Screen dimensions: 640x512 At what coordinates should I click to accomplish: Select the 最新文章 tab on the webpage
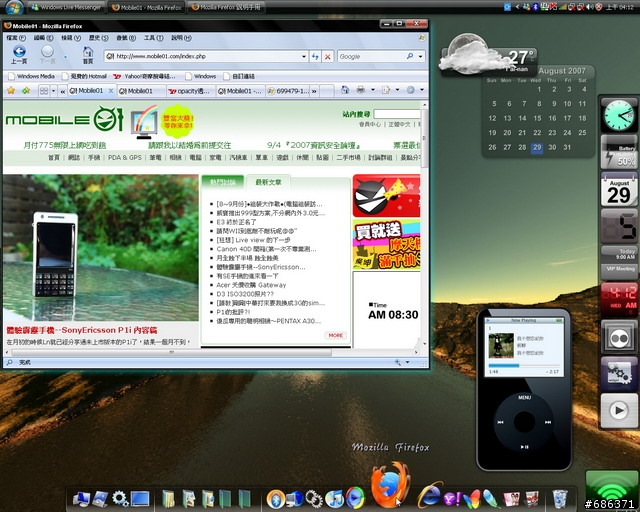click(268, 182)
